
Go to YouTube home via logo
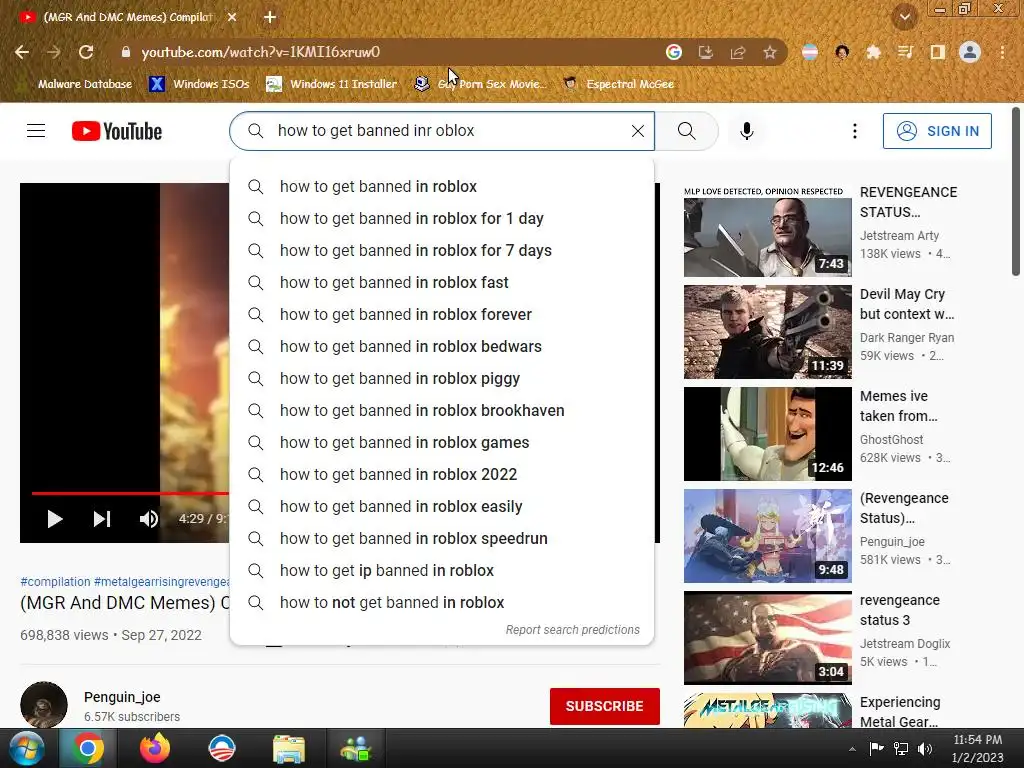click(117, 131)
